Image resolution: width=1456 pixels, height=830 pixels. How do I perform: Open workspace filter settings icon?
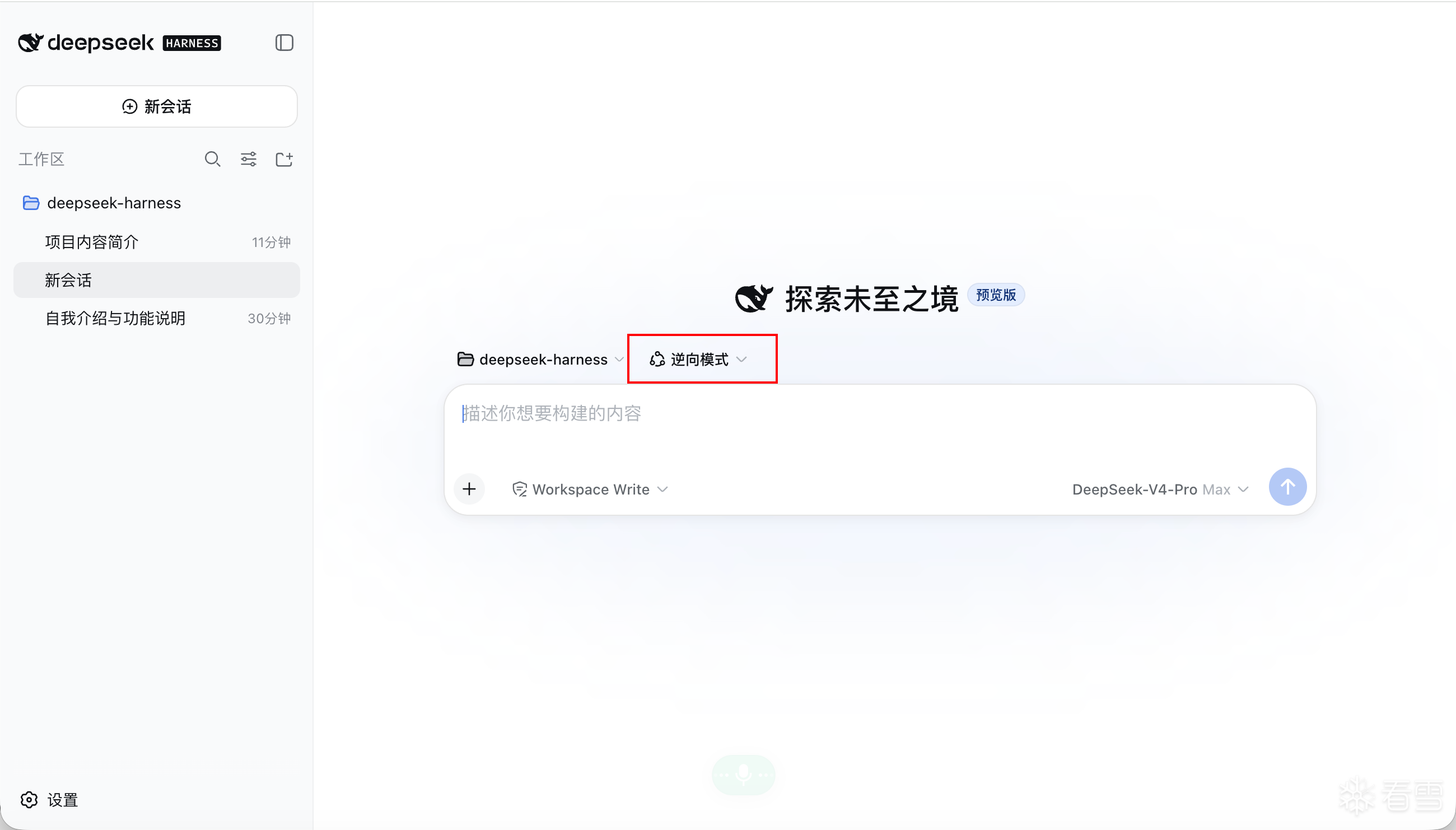pos(249,159)
